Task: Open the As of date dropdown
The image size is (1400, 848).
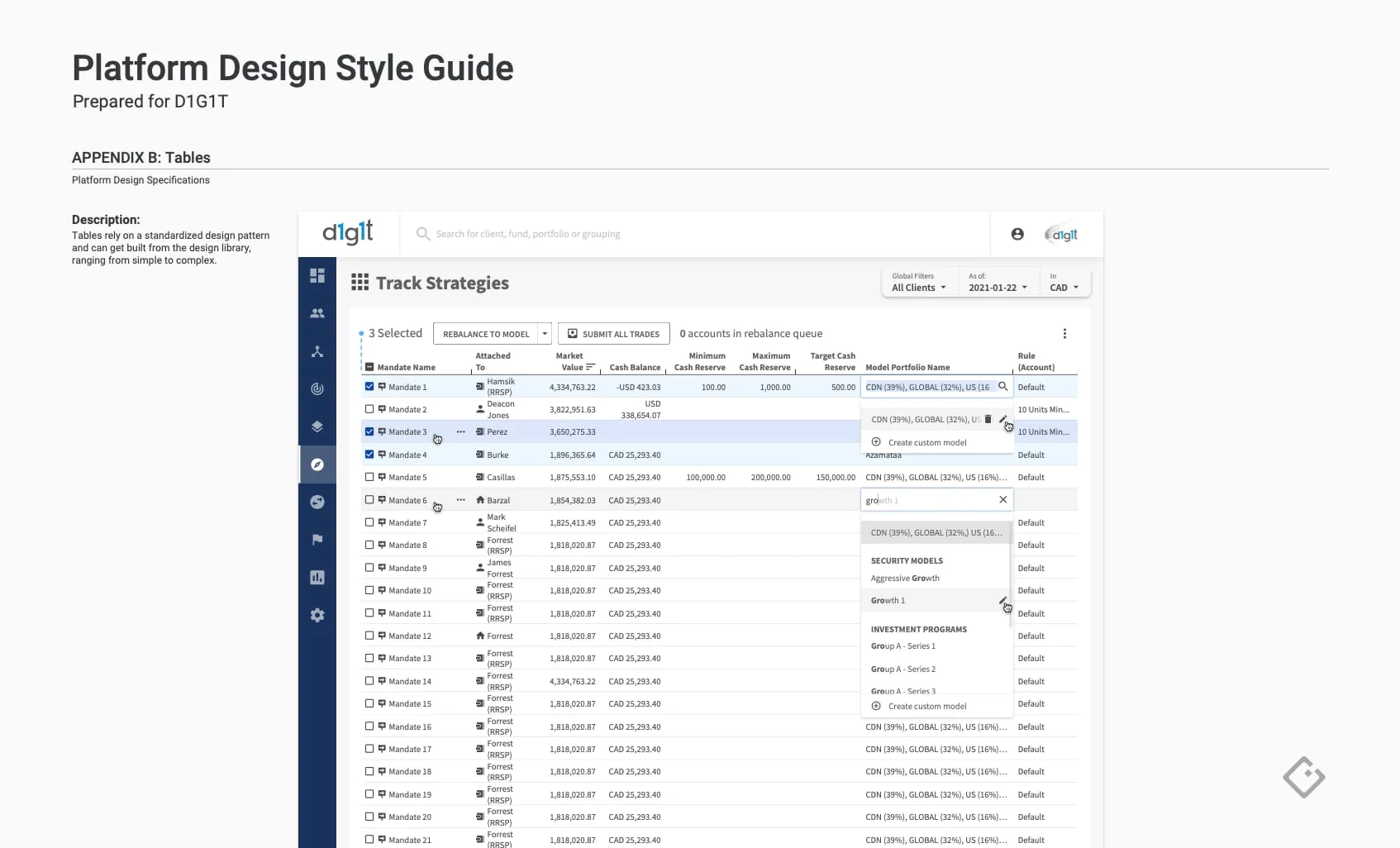Action: [998, 283]
